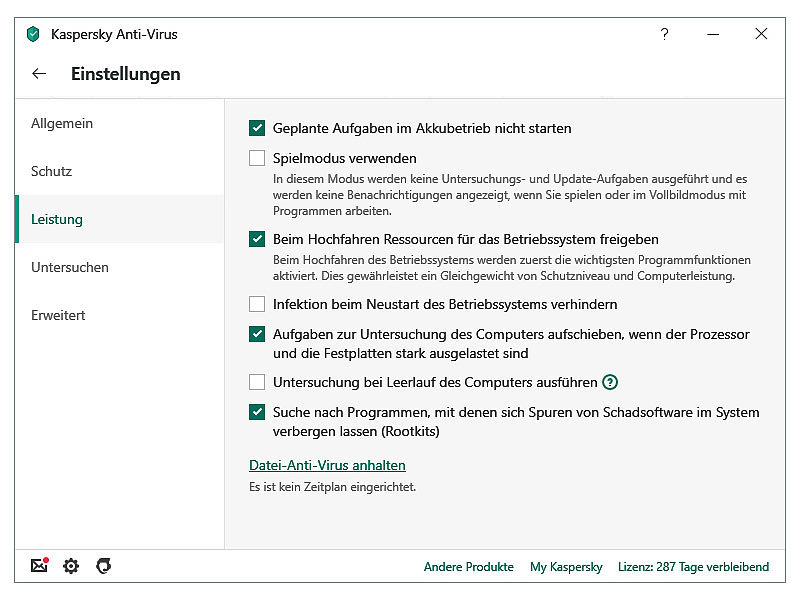Click Lizenz: 287 Tage verbleibend link
This screenshot has width=800, height=600.
point(693,567)
